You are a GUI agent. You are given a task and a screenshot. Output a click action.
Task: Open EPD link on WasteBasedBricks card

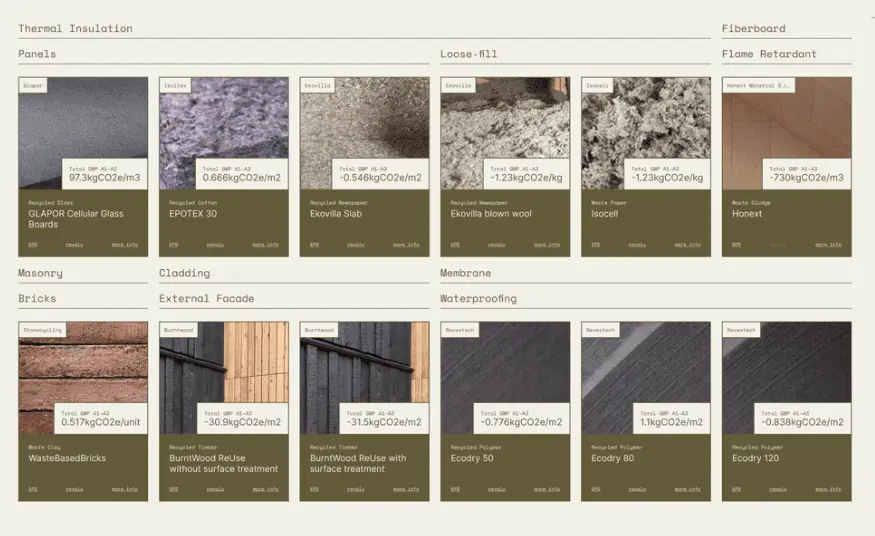[x=33, y=489]
